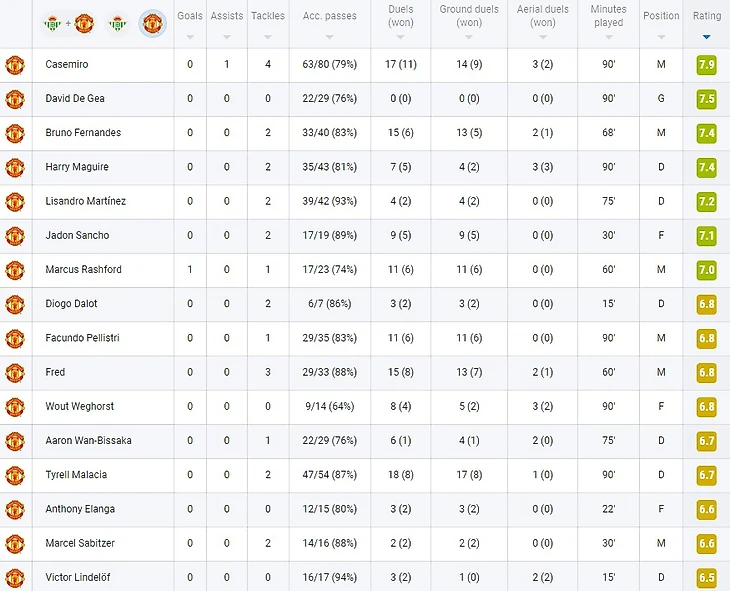Toggle the Real Betis only team filter
730x591 pixels.
pyautogui.click(x=117, y=23)
